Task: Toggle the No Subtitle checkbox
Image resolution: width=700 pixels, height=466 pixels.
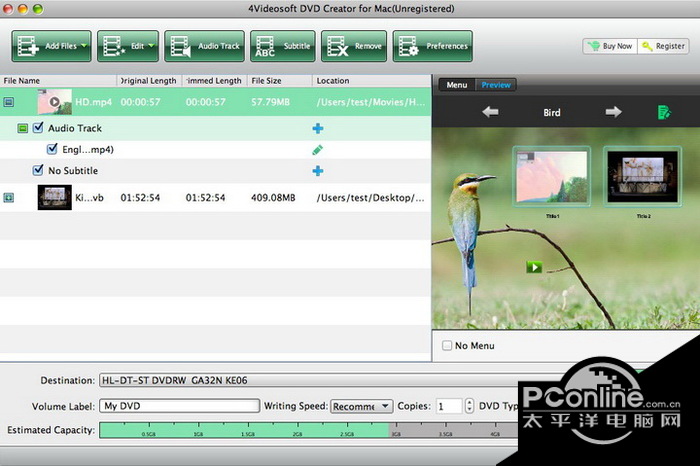Action: (x=38, y=170)
